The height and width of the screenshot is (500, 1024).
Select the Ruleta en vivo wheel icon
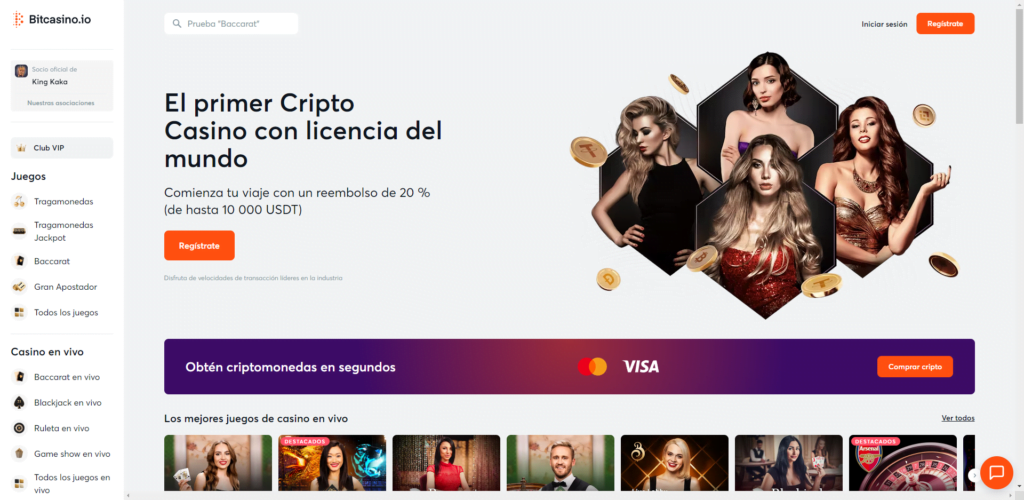click(20, 428)
